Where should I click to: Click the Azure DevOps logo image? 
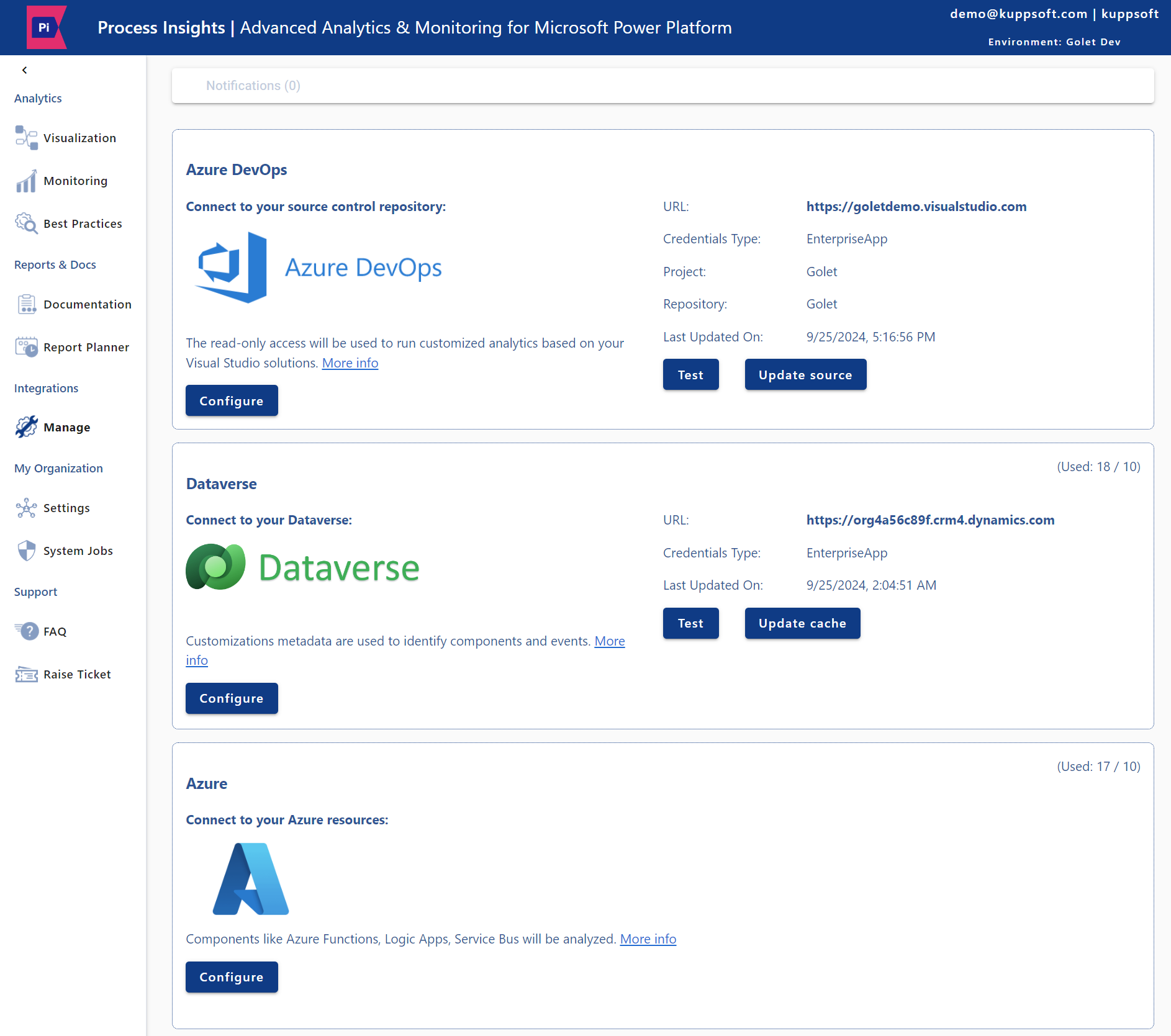click(x=318, y=268)
